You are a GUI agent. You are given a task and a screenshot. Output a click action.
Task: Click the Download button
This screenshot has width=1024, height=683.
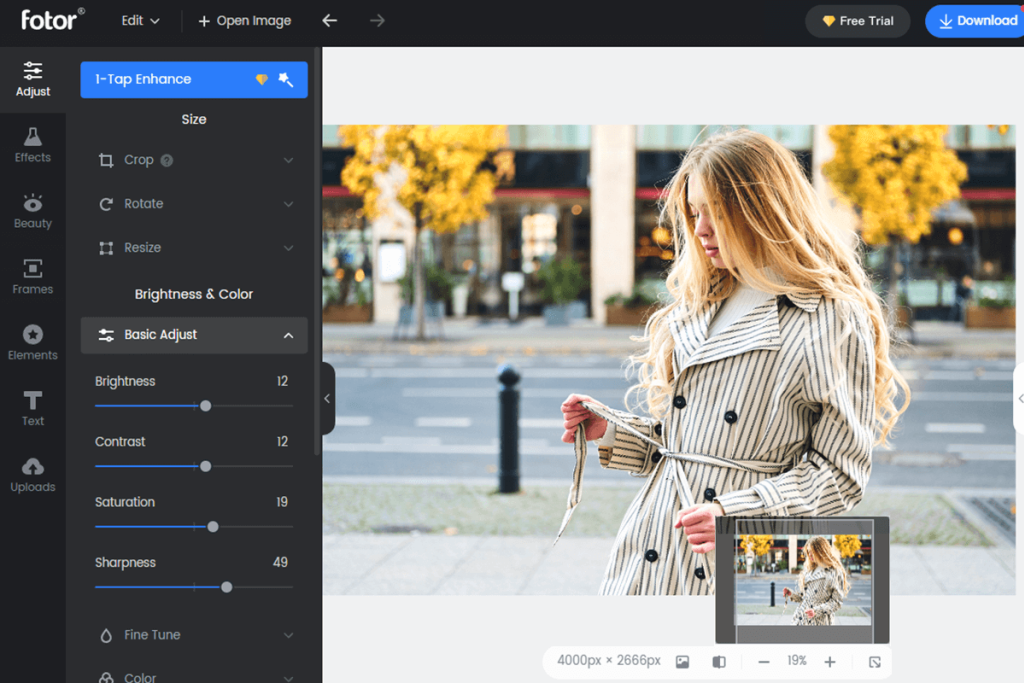coord(974,20)
